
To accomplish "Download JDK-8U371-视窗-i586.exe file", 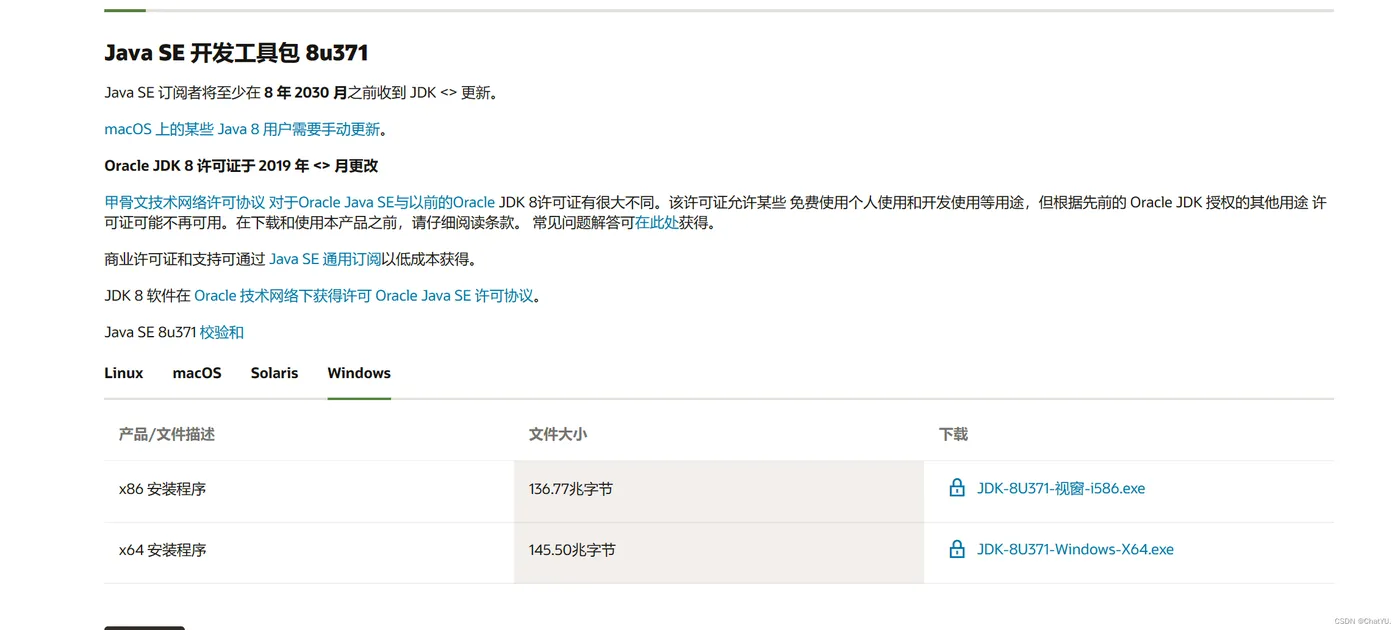I will (1061, 489).
